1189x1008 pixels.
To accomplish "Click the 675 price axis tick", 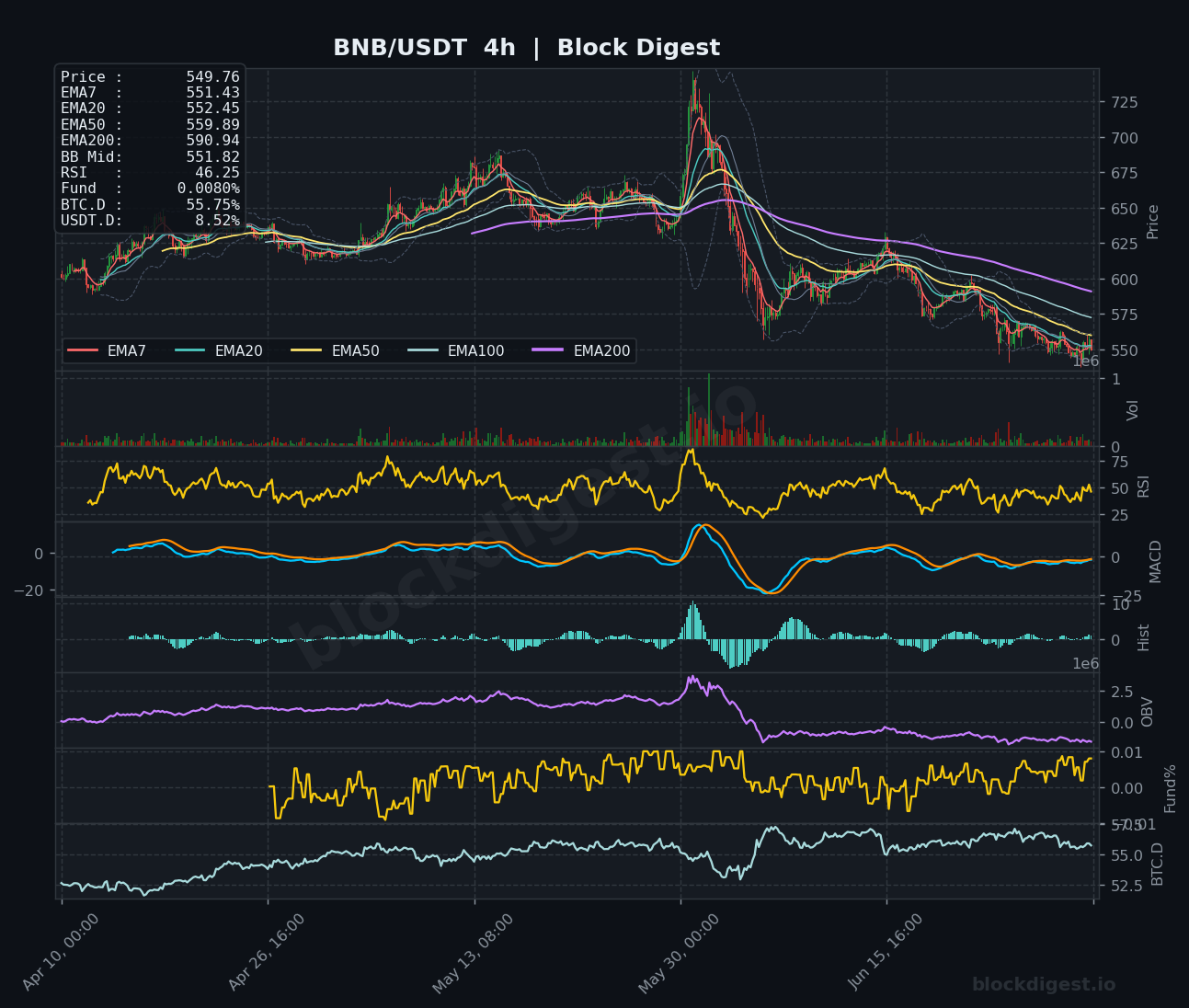I will (1123, 174).
